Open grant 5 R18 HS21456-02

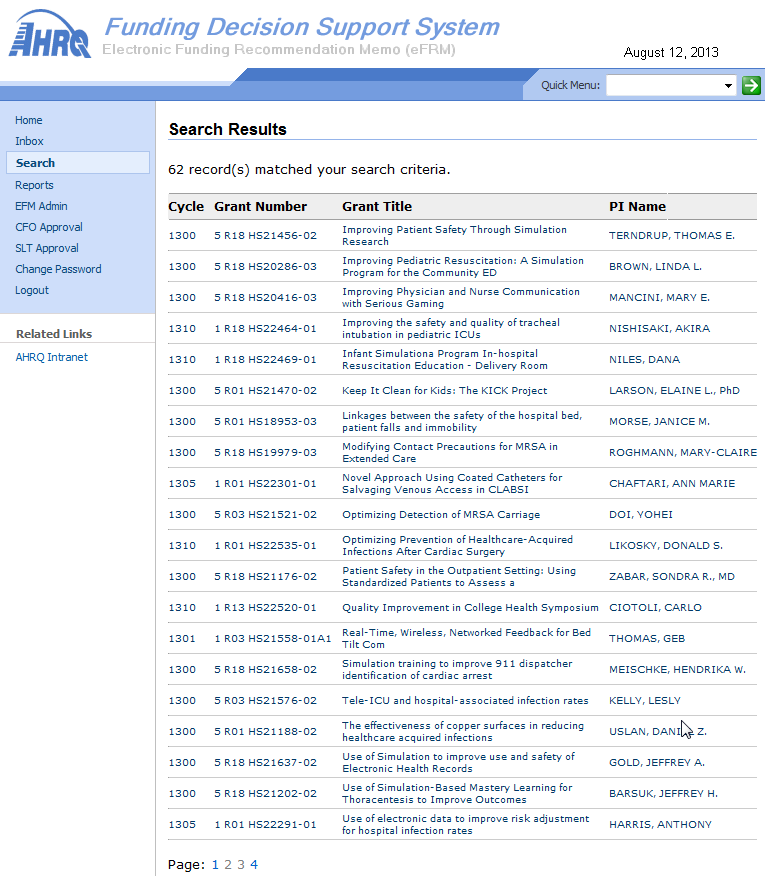tap(265, 236)
